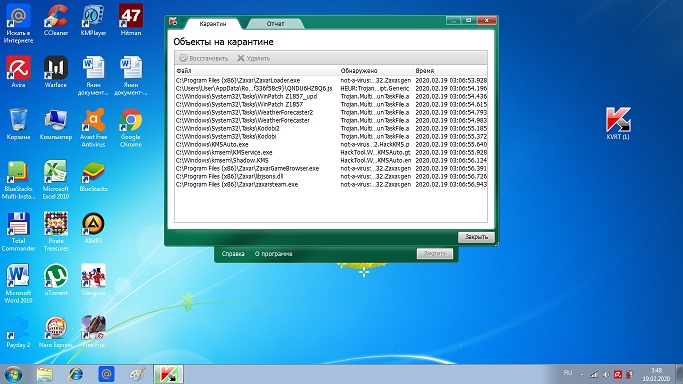This screenshot has width=683, height=384.
Task: Open Windows Explorer folder on taskbar
Action: coord(44,374)
